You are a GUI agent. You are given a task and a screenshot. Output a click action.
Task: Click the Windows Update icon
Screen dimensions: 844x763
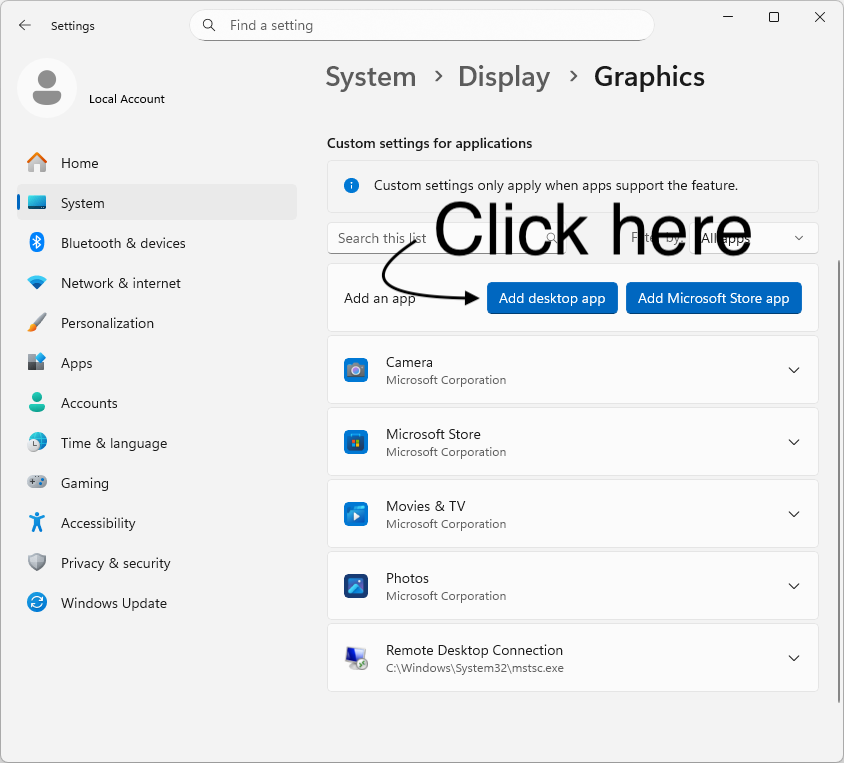[x=37, y=603]
